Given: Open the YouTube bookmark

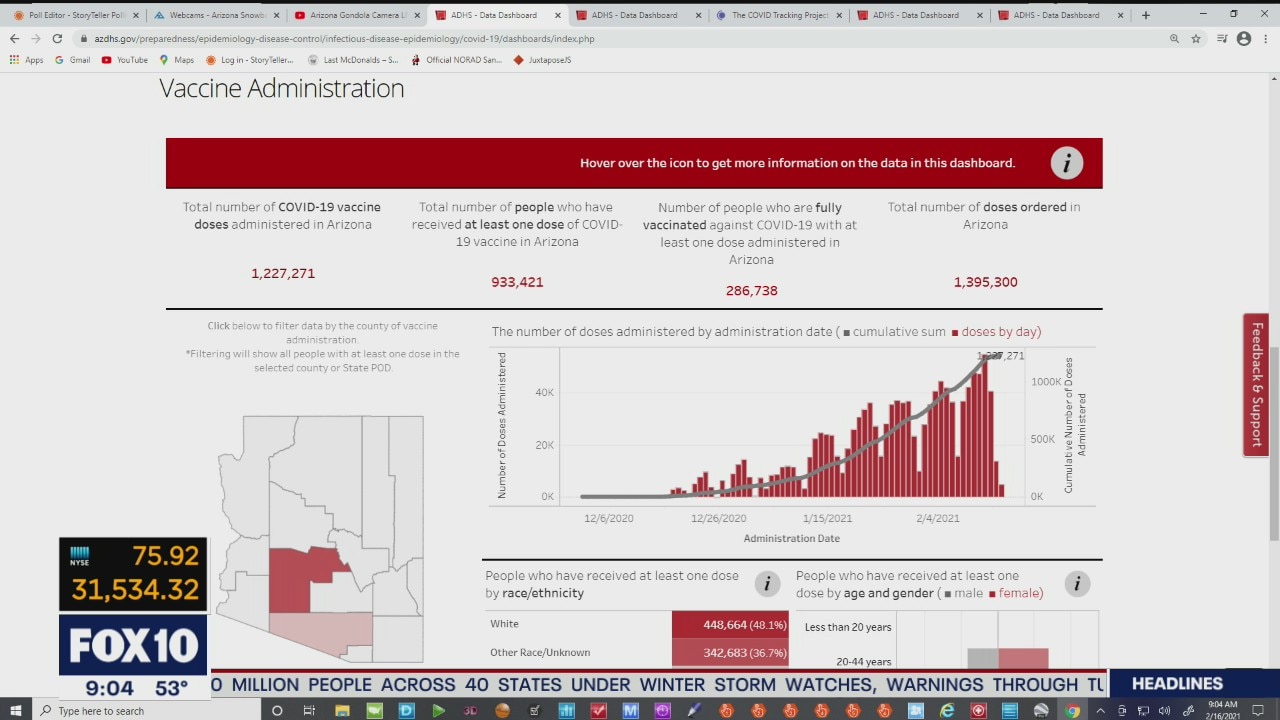Looking at the screenshot, I should [124, 60].
